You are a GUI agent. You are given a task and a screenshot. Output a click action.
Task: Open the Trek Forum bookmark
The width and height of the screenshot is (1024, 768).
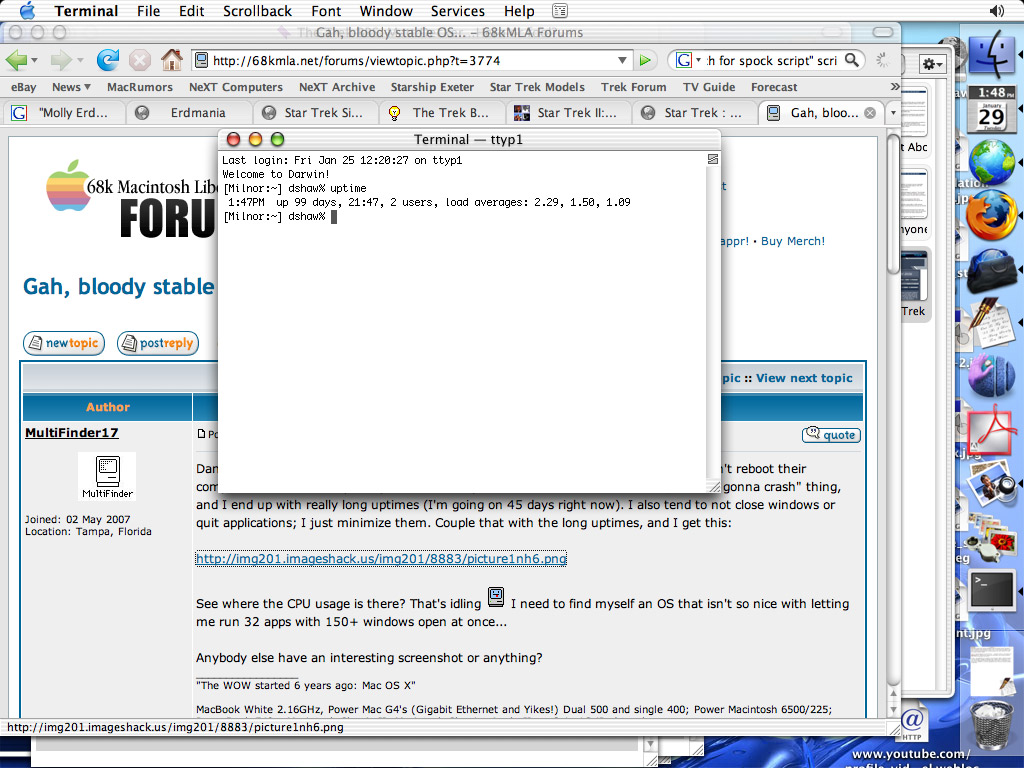633,87
